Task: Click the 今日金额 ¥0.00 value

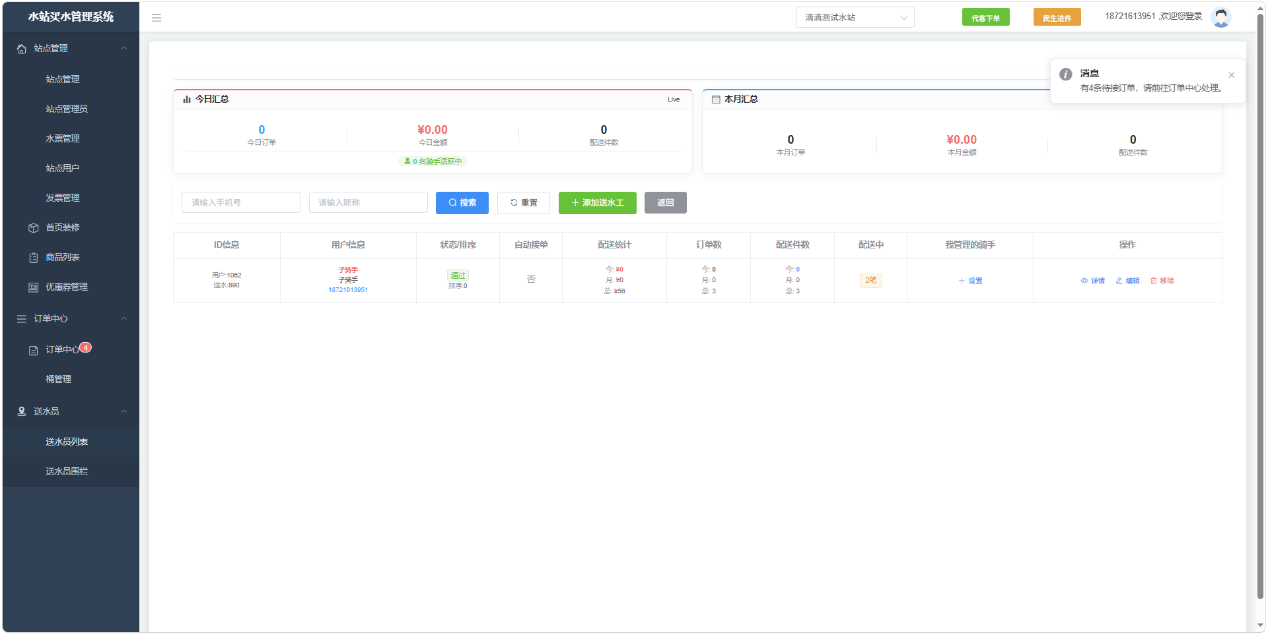Action: click(x=432, y=130)
